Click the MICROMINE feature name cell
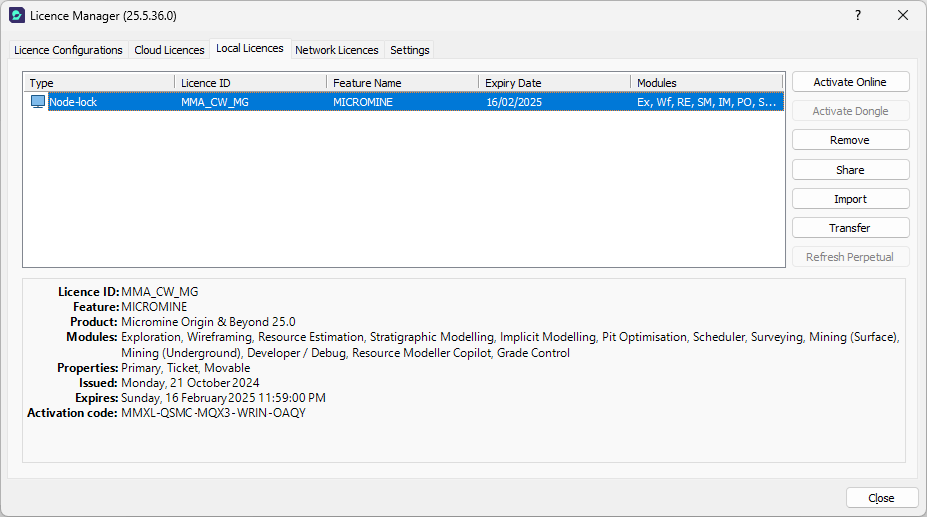 click(362, 102)
